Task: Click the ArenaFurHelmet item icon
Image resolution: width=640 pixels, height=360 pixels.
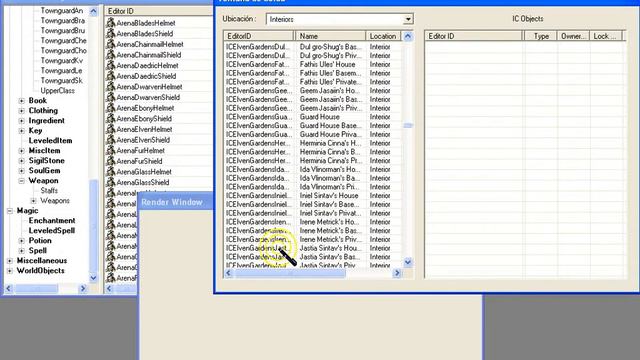Action: [111, 150]
